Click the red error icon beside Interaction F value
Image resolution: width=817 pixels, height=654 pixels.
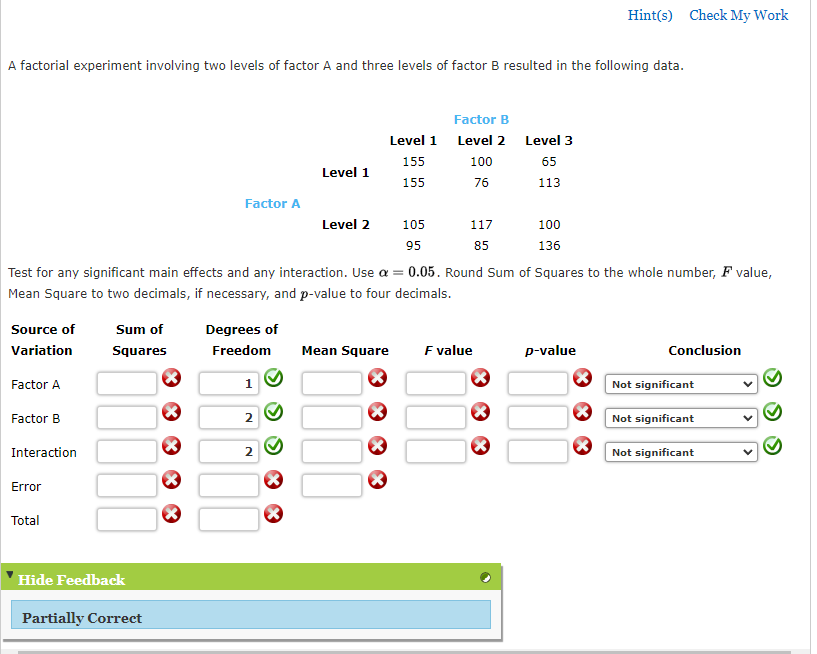[x=480, y=447]
